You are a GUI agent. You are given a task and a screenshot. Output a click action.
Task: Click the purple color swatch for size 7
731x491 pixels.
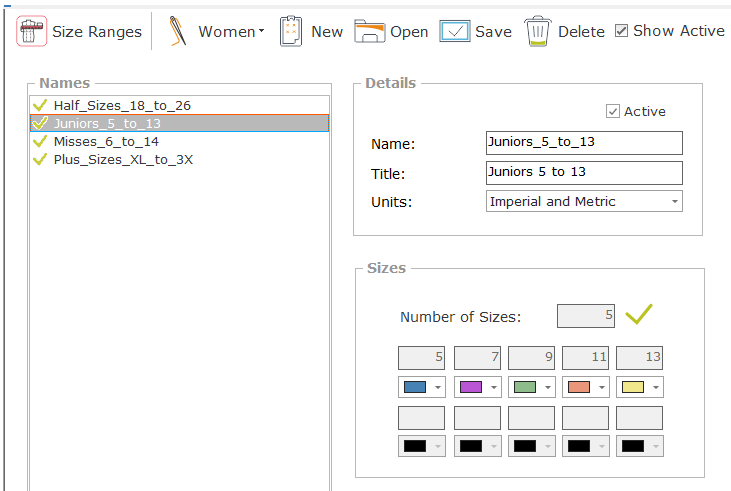pos(470,387)
